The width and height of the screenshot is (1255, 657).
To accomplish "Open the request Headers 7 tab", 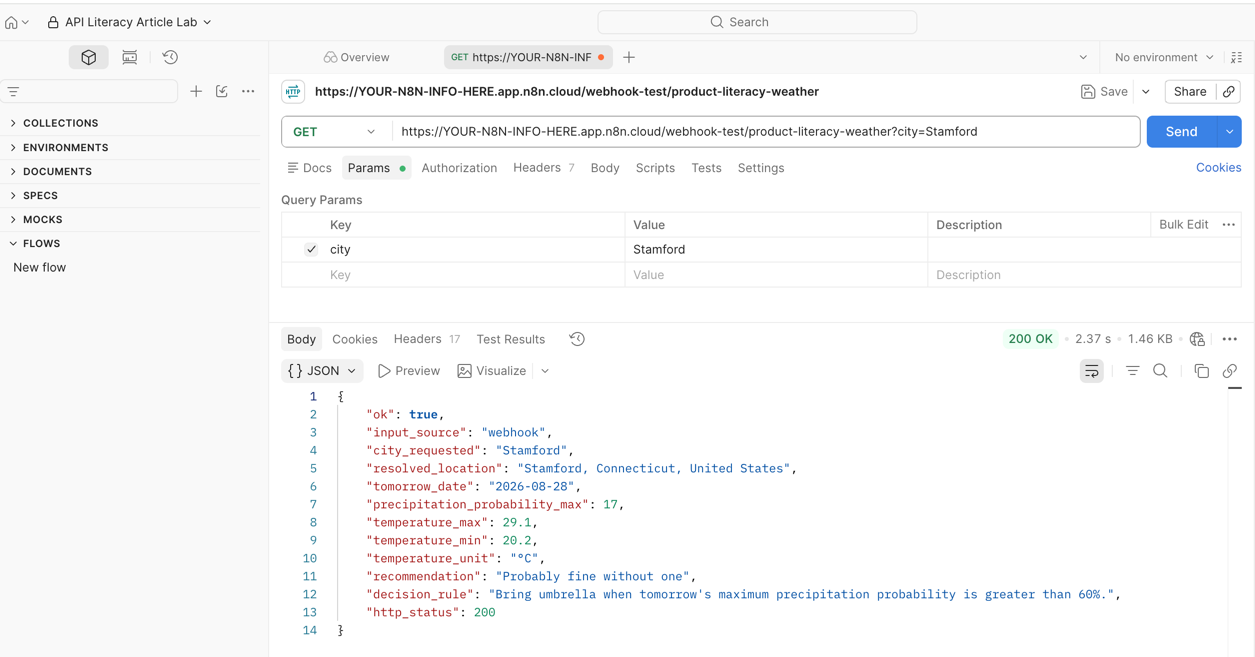I will (543, 168).
